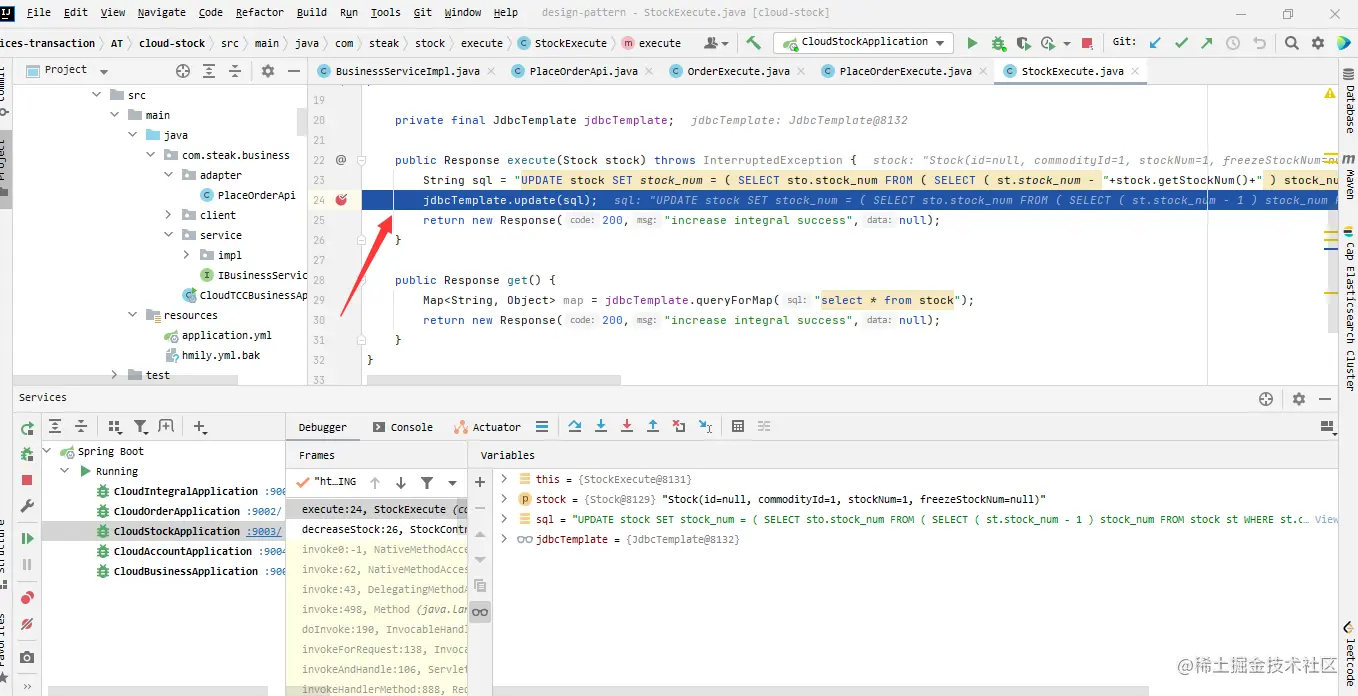
Task: Switch to the Console tab
Action: 402,427
